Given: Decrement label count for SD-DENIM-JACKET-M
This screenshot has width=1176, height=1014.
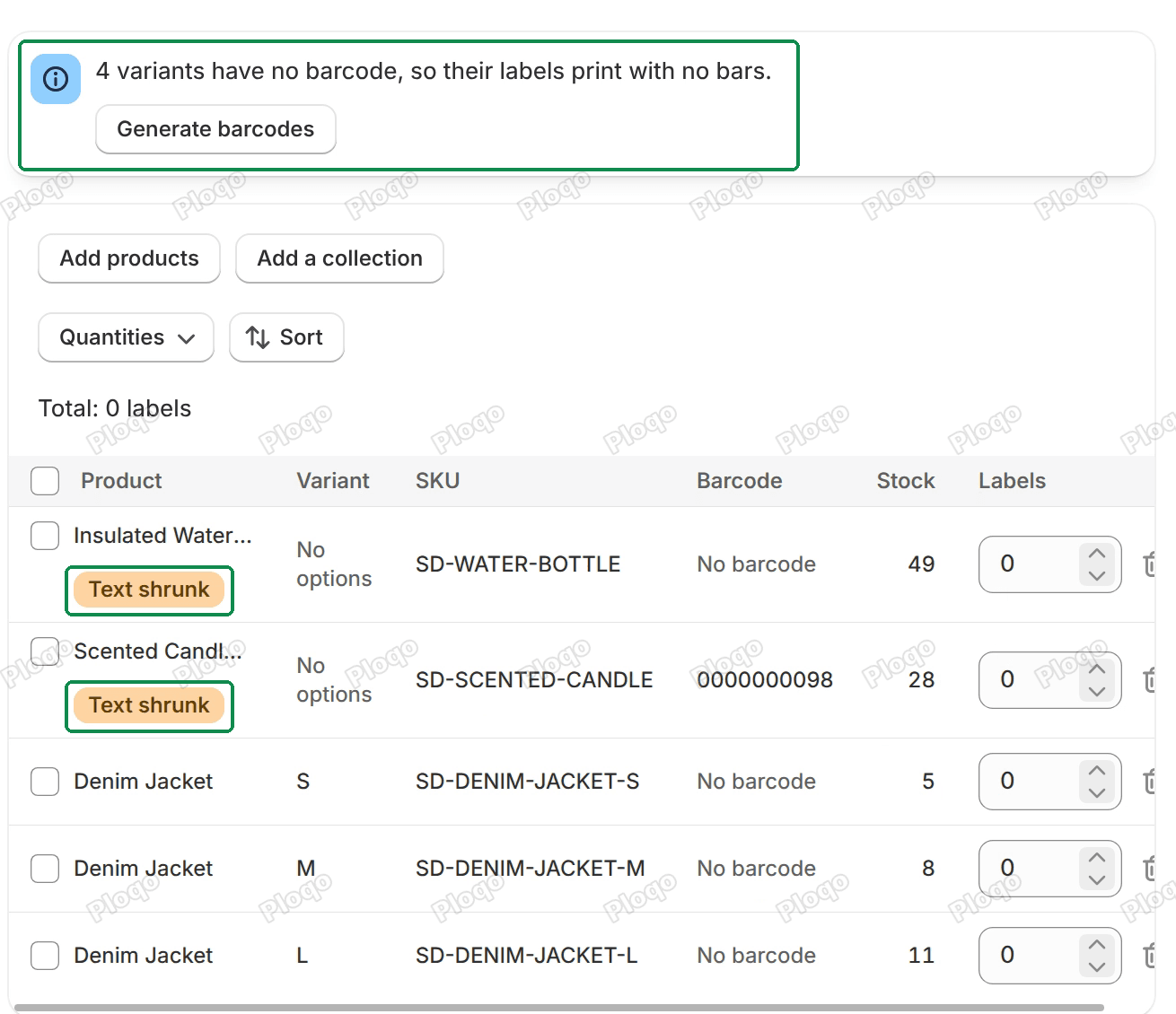Looking at the screenshot, I should [x=1097, y=879].
